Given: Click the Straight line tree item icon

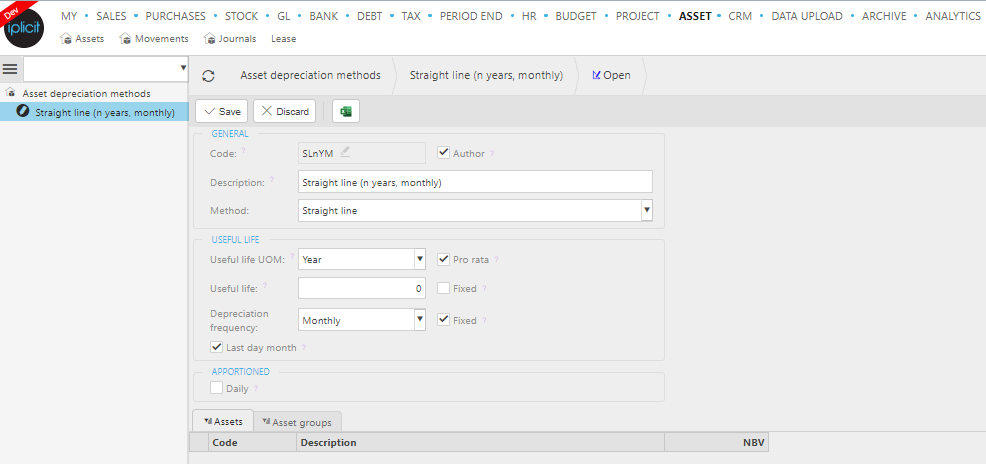Looking at the screenshot, I should click(x=24, y=112).
